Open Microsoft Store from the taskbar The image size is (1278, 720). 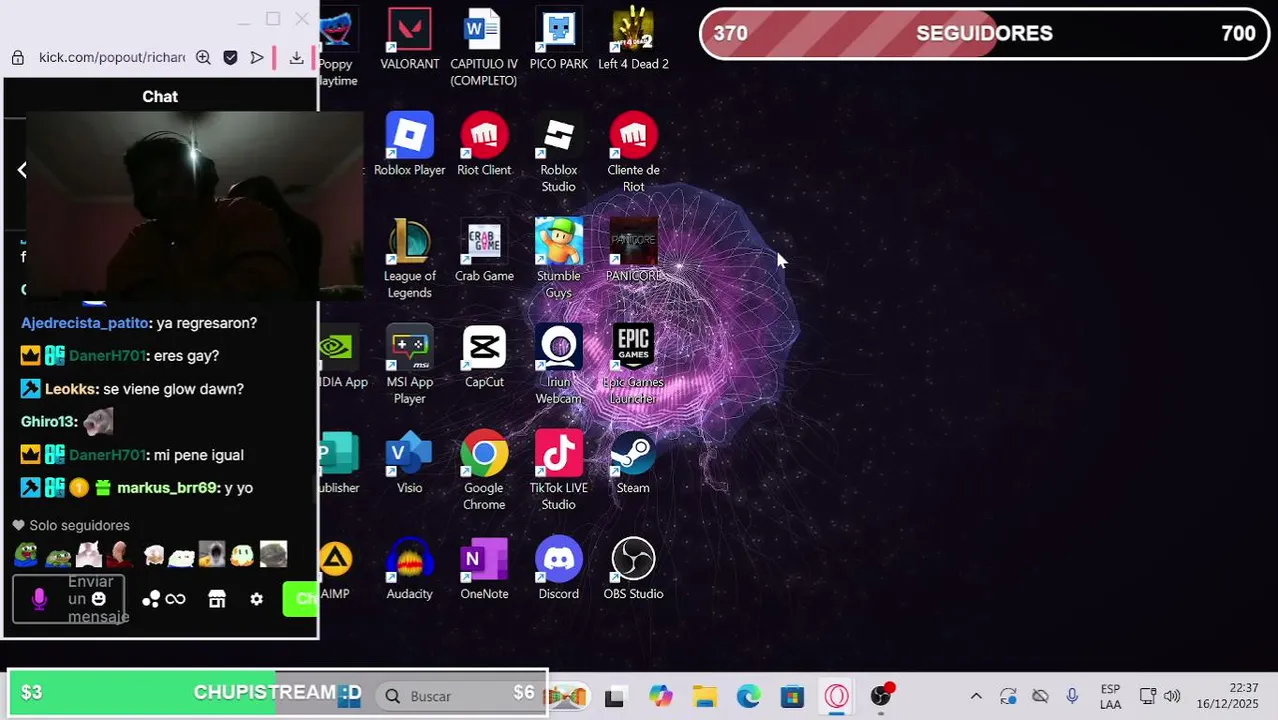792,697
